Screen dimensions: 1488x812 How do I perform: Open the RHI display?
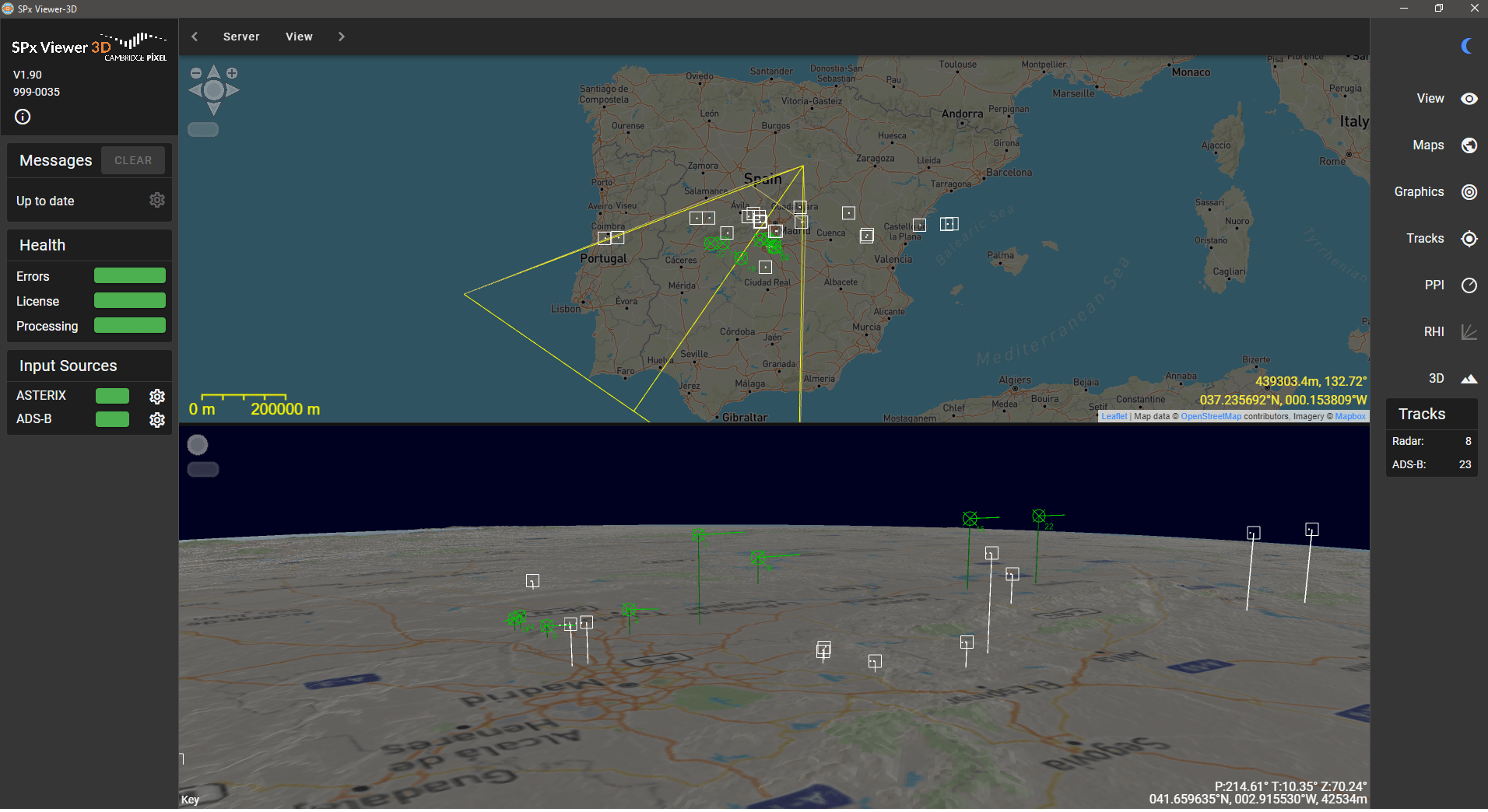1468,331
